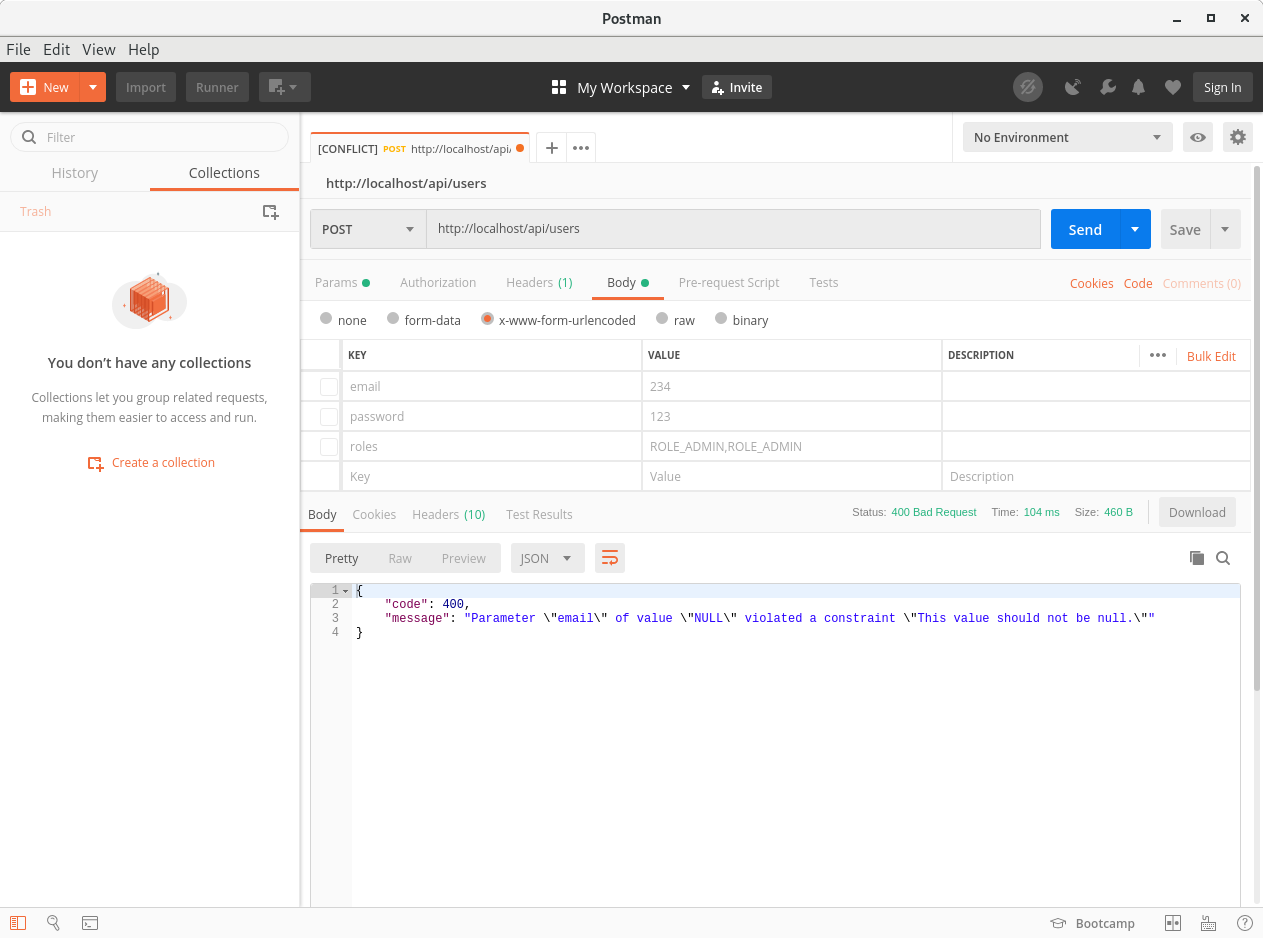Collapse line 1 fold arrow in response
Image resolution: width=1263 pixels, height=938 pixels.
pos(346,591)
